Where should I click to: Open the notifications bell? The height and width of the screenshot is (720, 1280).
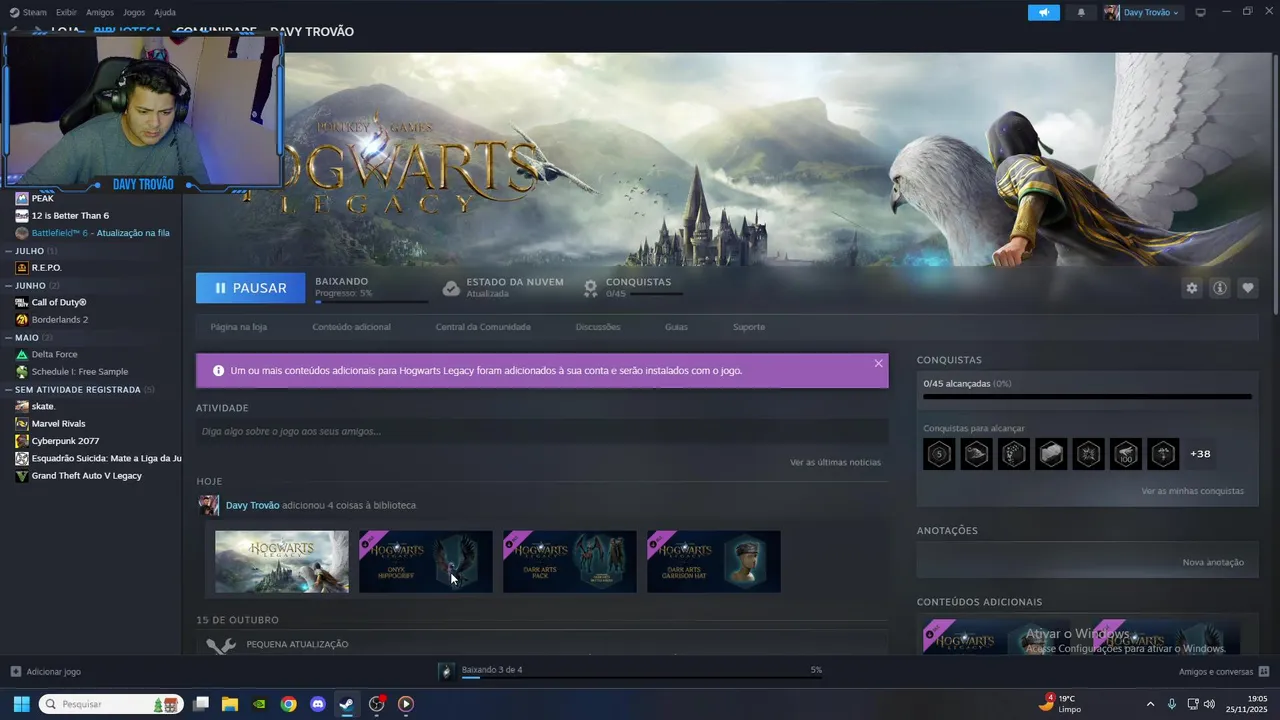tap(1081, 12)
